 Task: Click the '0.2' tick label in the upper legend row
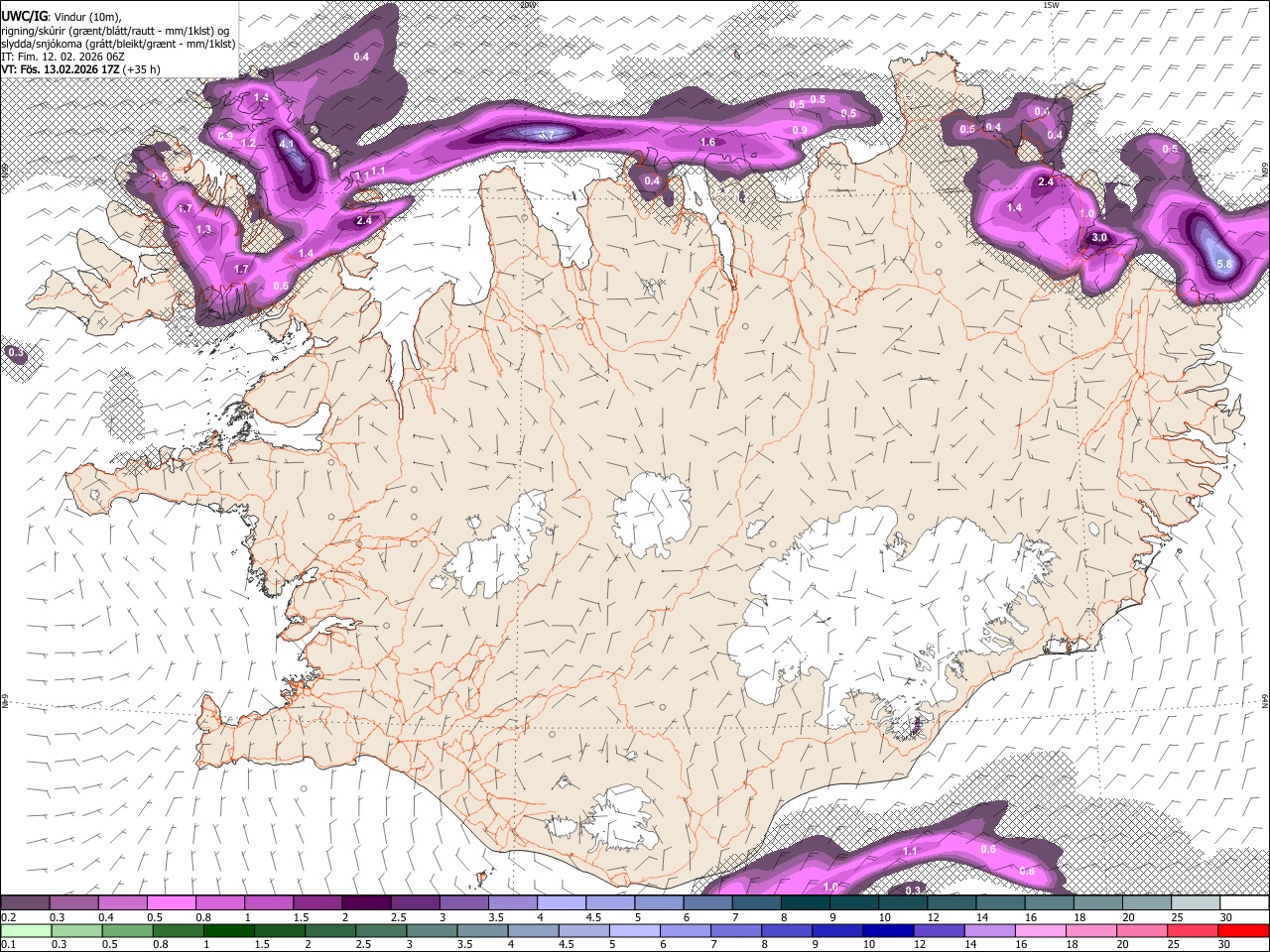[9, 917]
